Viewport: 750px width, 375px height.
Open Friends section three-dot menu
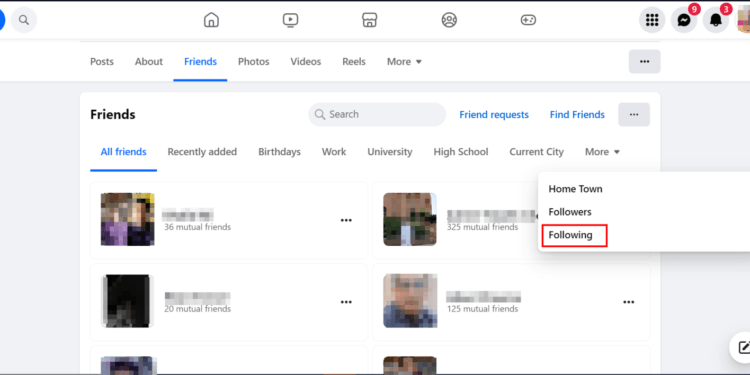tap(634, 115)
